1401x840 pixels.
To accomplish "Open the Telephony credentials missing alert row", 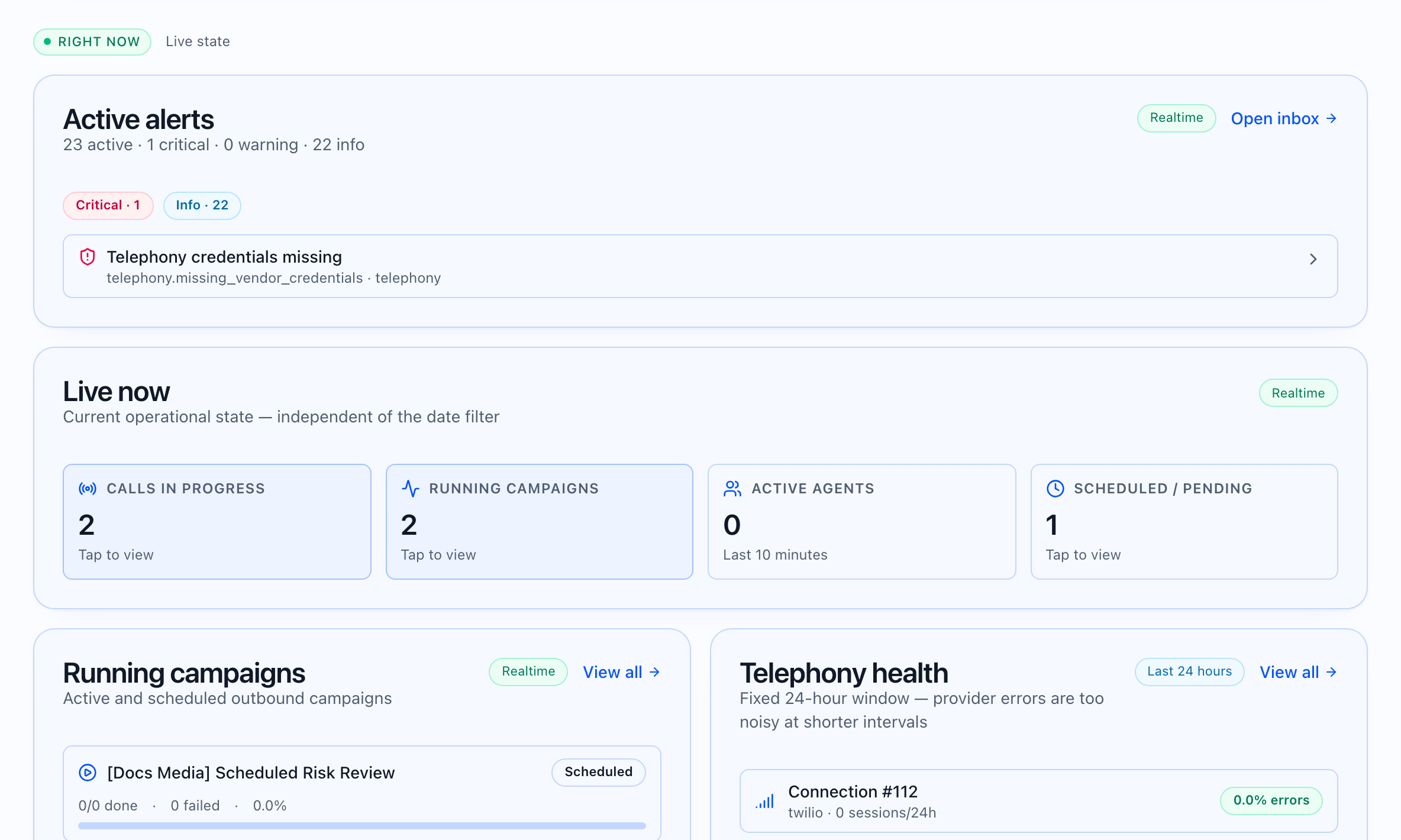I will point(700,266).
